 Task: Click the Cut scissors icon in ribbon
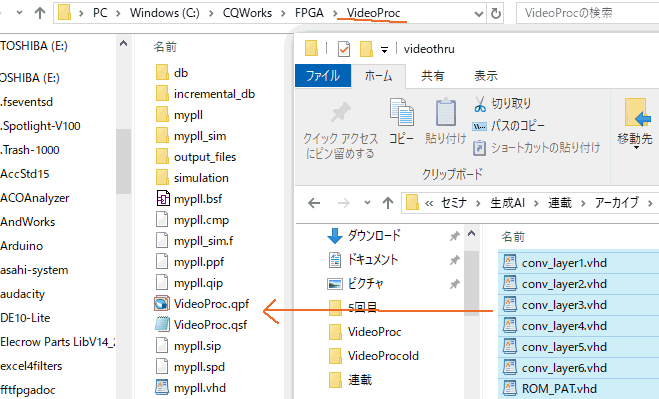pos(480,104)
